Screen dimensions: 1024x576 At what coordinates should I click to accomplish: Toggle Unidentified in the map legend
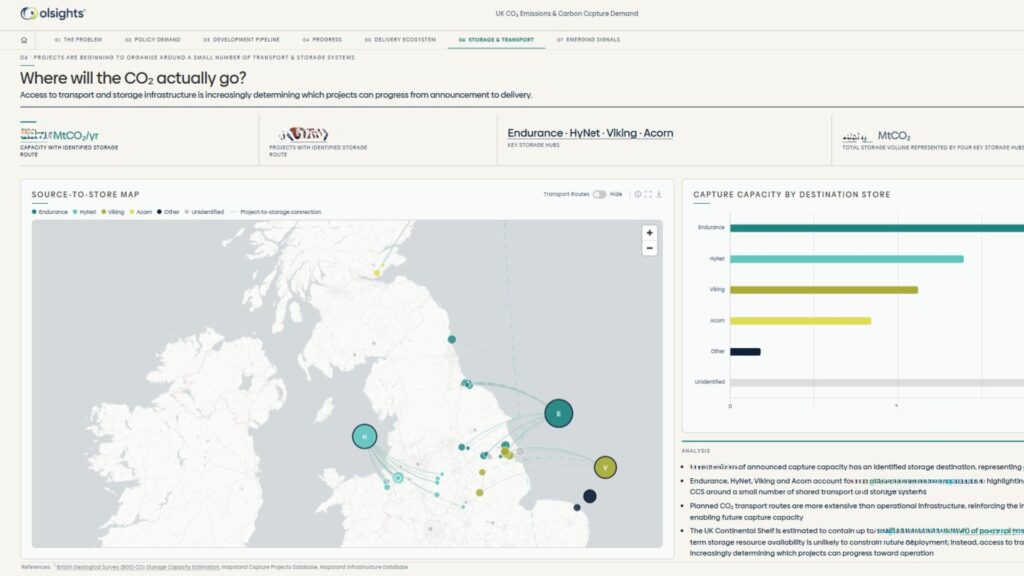coord(204,212)
